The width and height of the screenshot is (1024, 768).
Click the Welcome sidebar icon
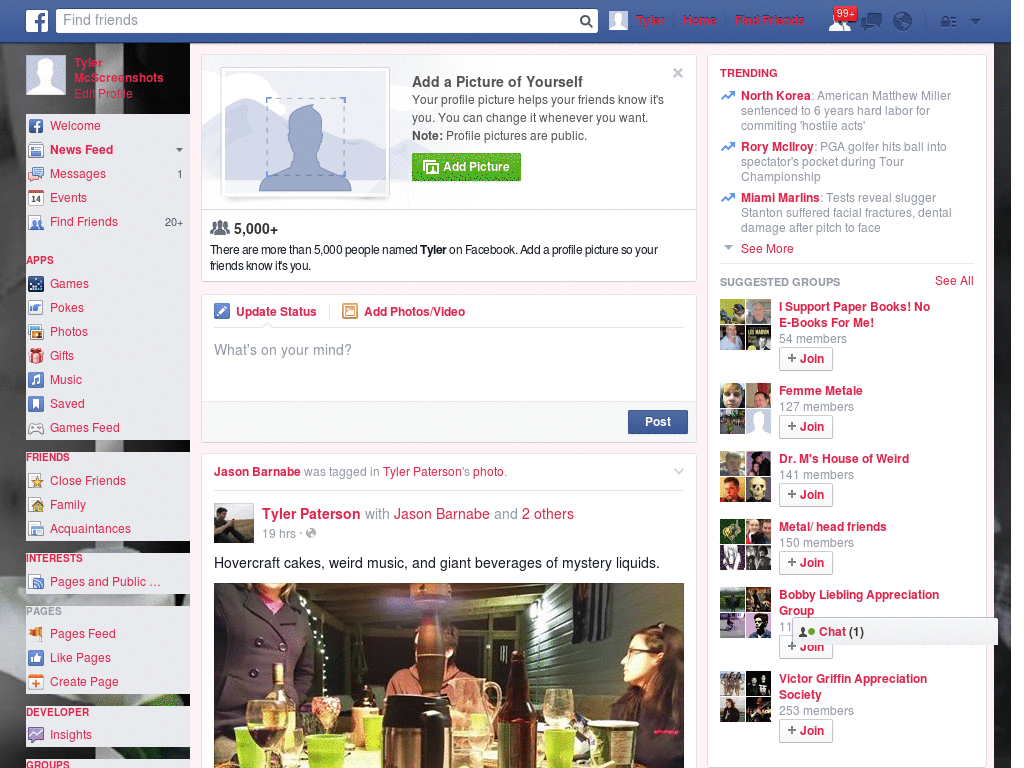click(x=36, y=126)
